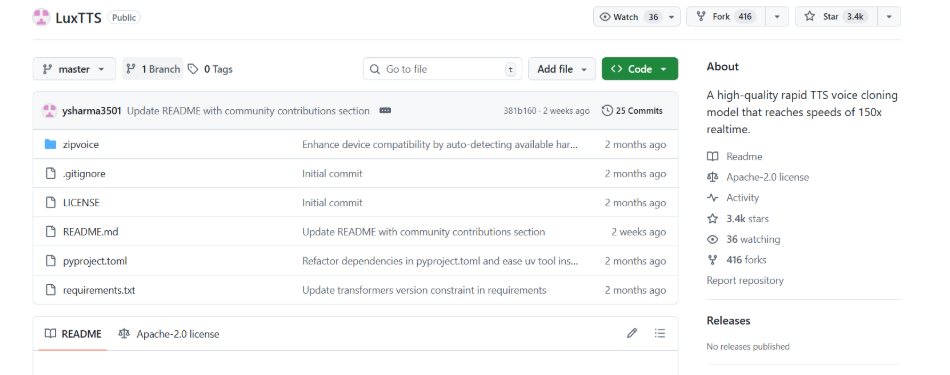
Task: Open README outline list icon
Action: point(660,333)
